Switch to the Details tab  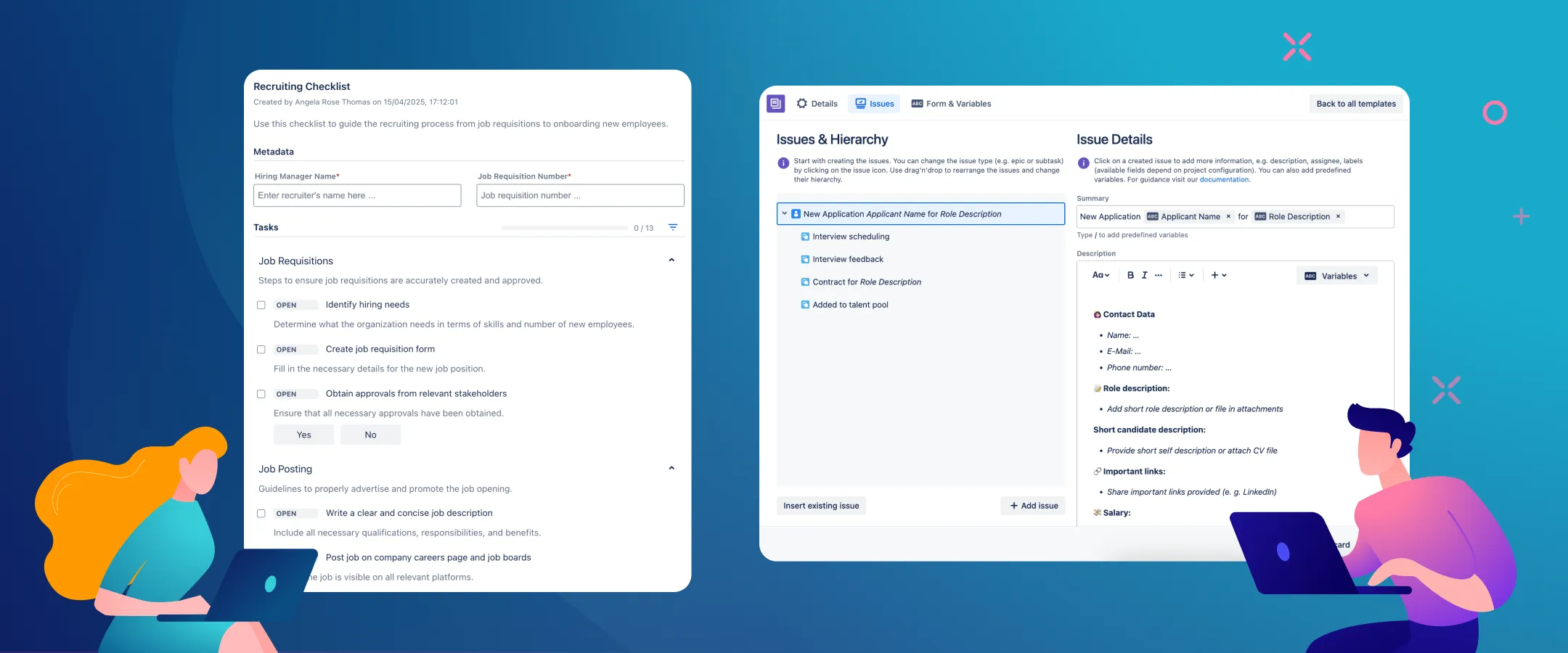[817, 104]
